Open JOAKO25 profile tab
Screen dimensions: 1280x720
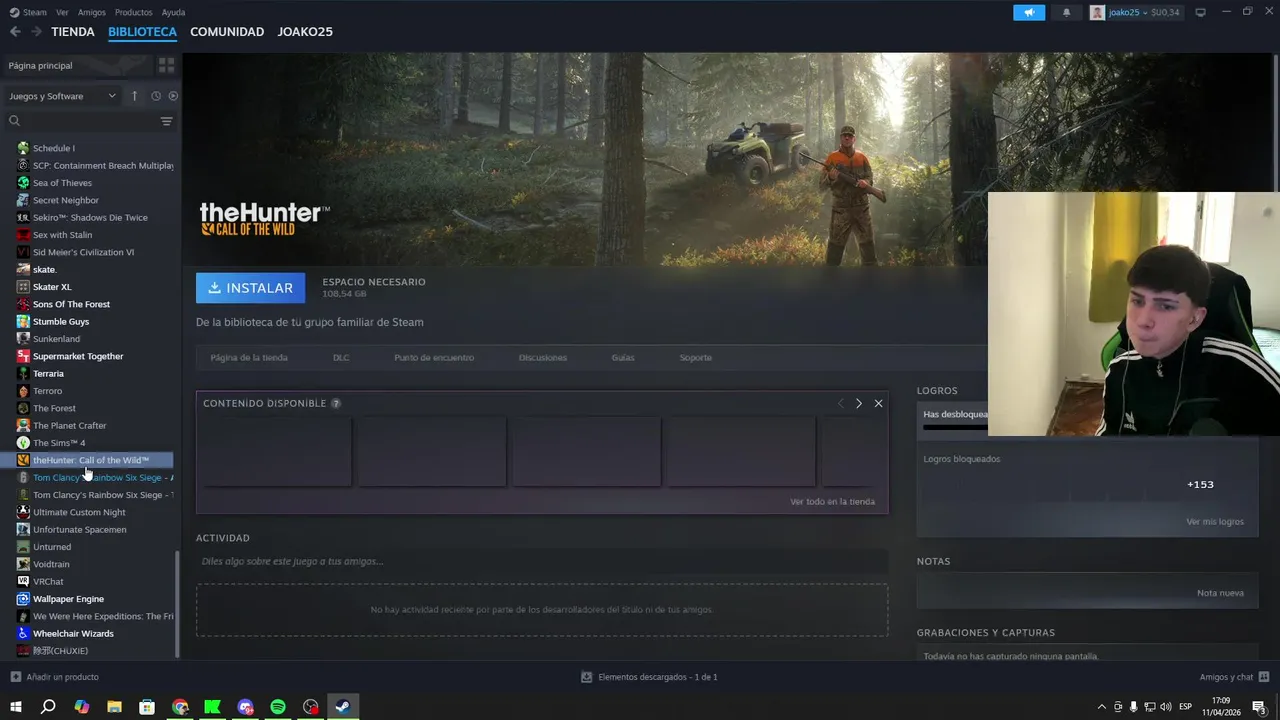[x=305, y=32]
